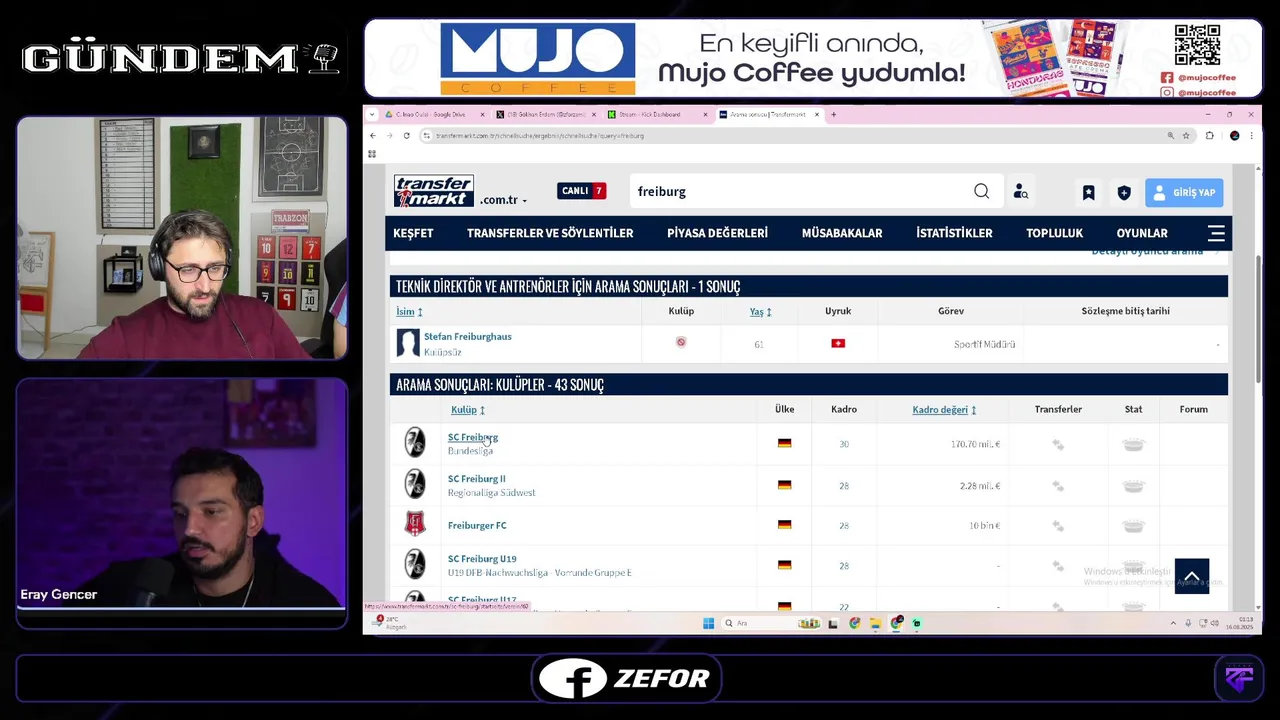The height and width of the screenshot is (720, 1280).
Task: Click the German flag in SC Freiburg row
Action: click(x=784, y=443)
